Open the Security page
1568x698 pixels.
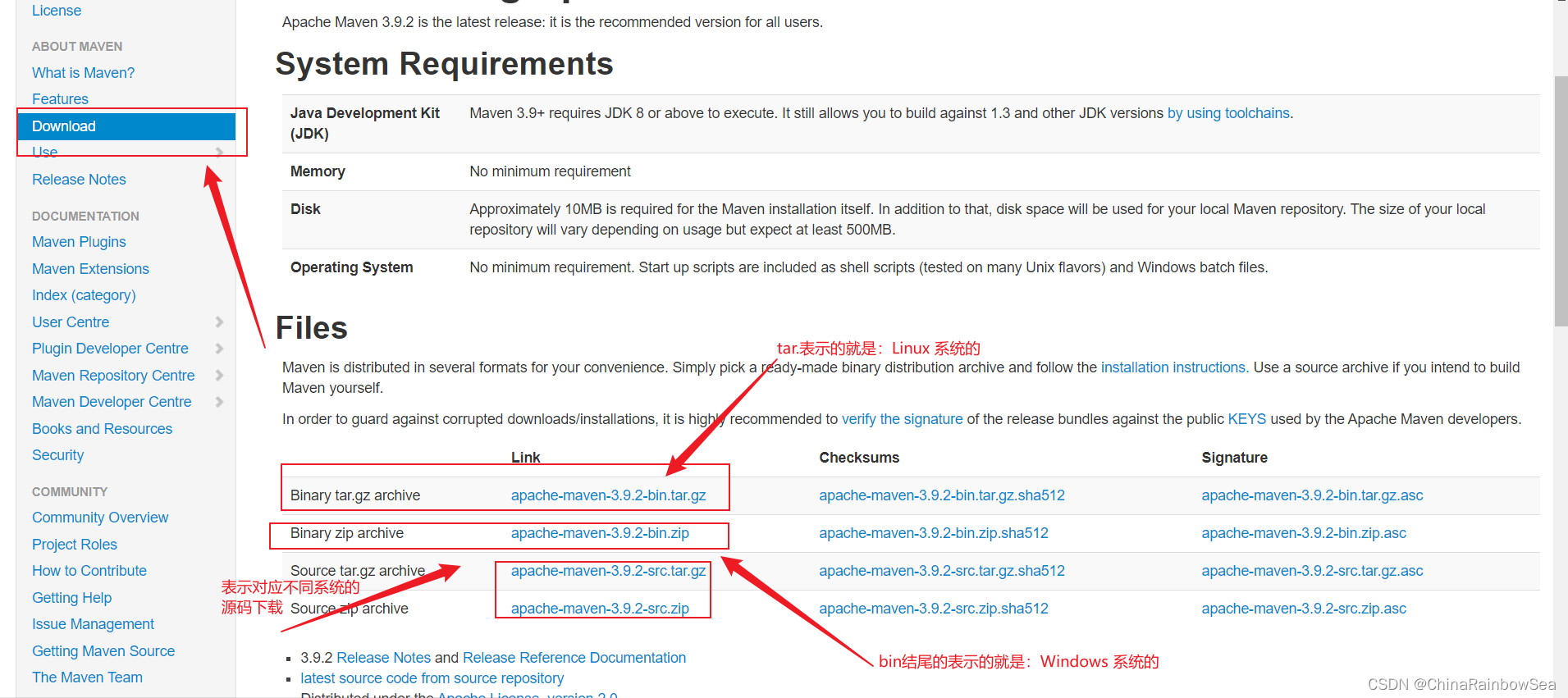click(57, 455)
